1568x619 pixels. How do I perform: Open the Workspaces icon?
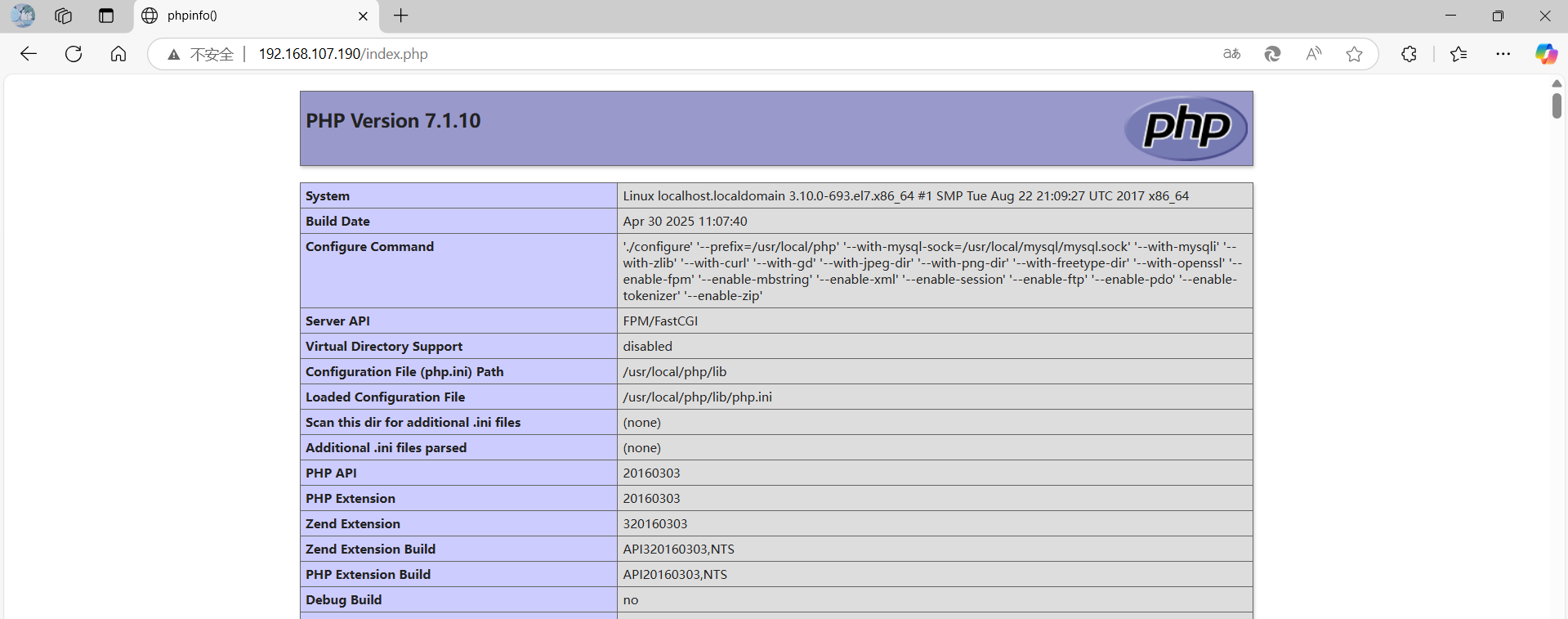[64, 16]
